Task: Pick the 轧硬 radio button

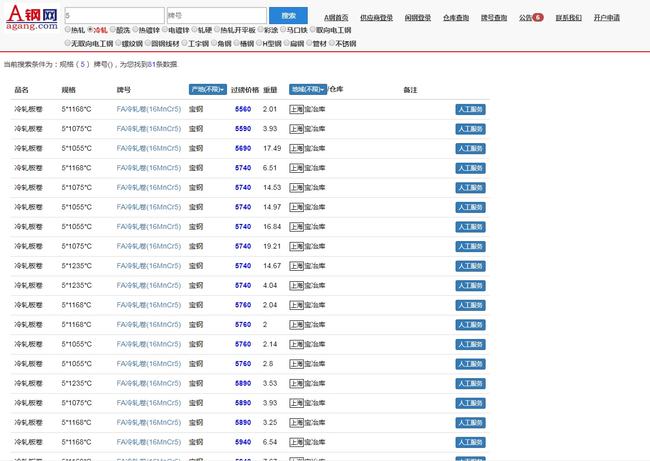Action: (x=194, y=29)
